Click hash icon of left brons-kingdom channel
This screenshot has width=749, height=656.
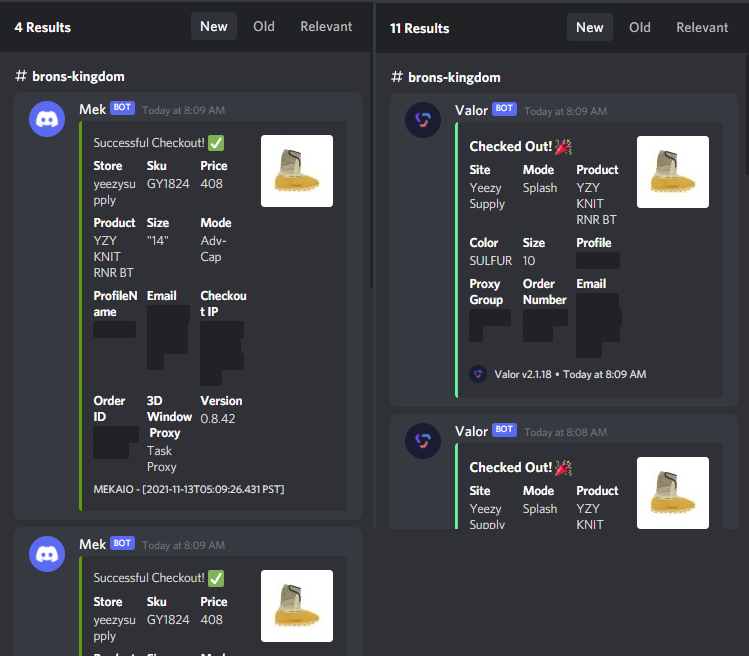[21, 76]
